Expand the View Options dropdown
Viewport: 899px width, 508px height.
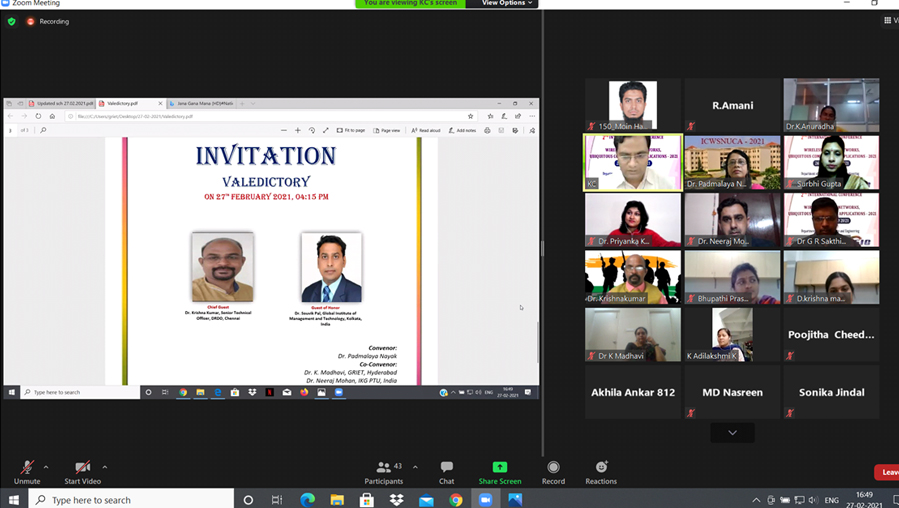507,4
